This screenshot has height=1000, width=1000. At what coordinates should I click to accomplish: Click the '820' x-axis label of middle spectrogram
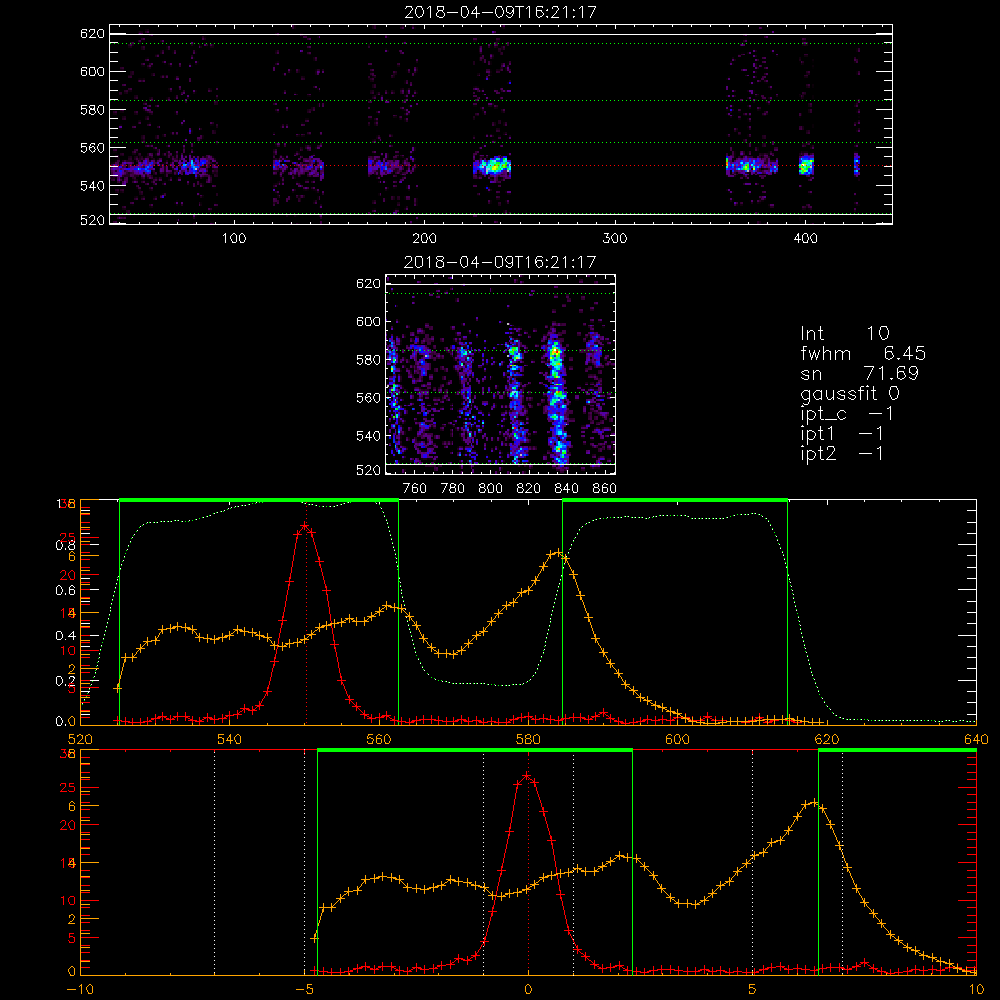point(529,489)
